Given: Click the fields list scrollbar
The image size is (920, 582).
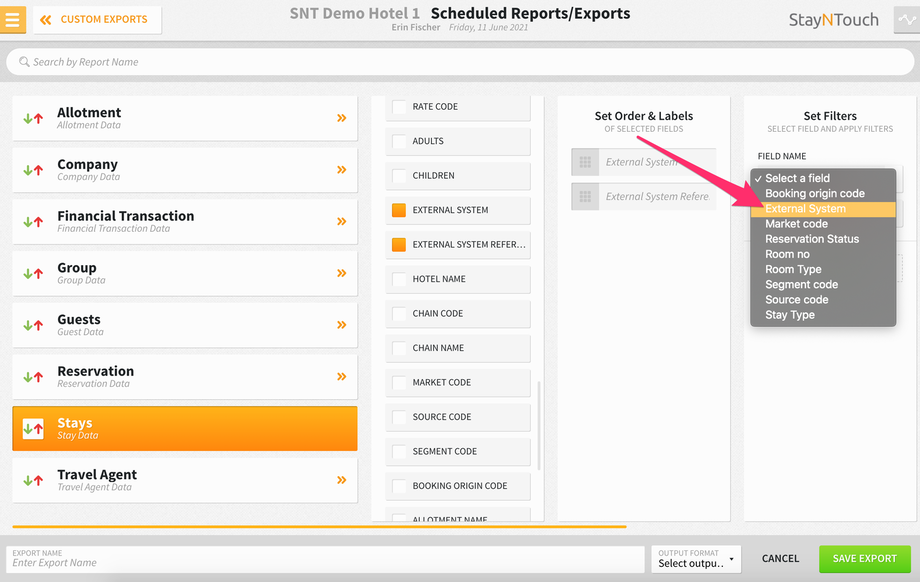Looking at the screenshot, I should (539, 425).
